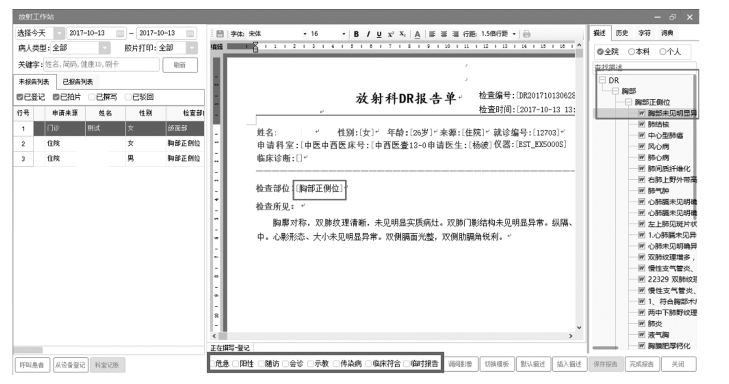Toggle italic formatting
The image size is (729, 384).
click(368, 34)
